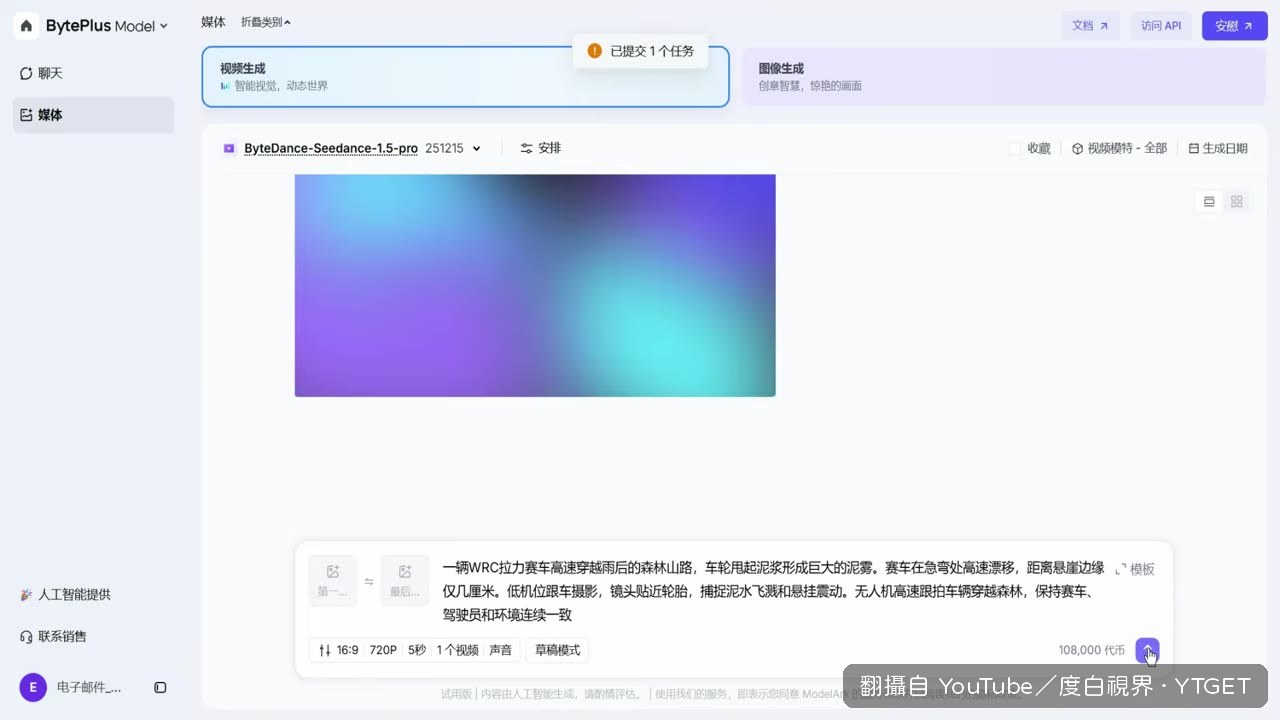
Task: Select the 视频生成 card
Action: [465, 77]
